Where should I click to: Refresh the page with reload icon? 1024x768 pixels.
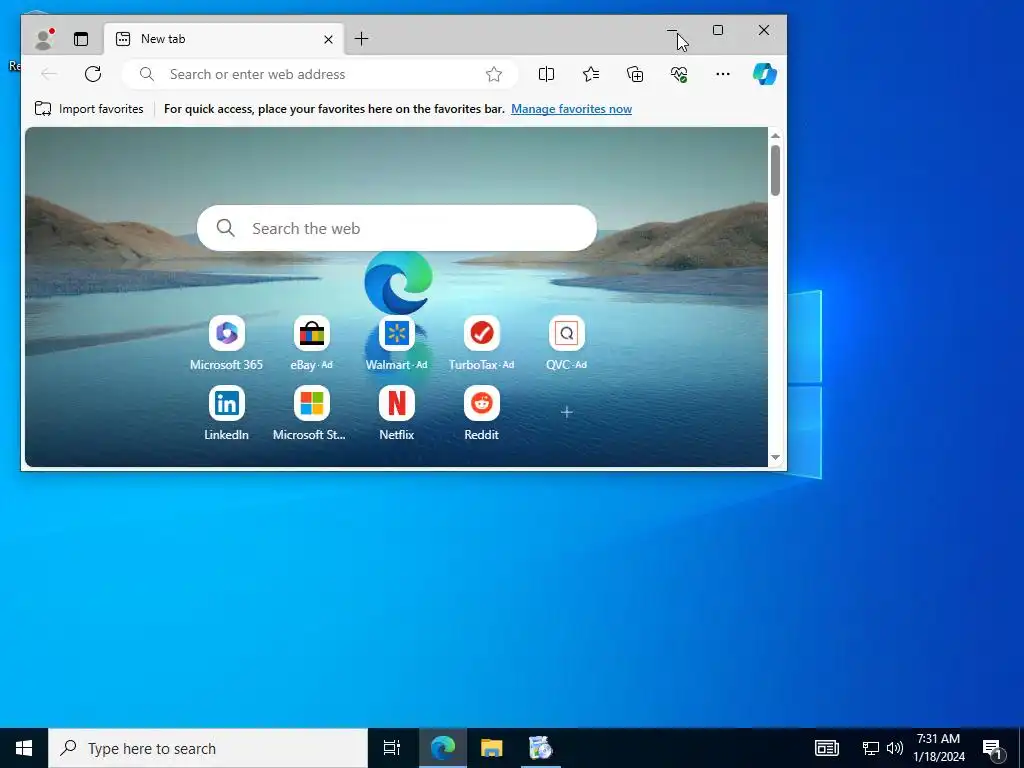[x=93, y=74]
